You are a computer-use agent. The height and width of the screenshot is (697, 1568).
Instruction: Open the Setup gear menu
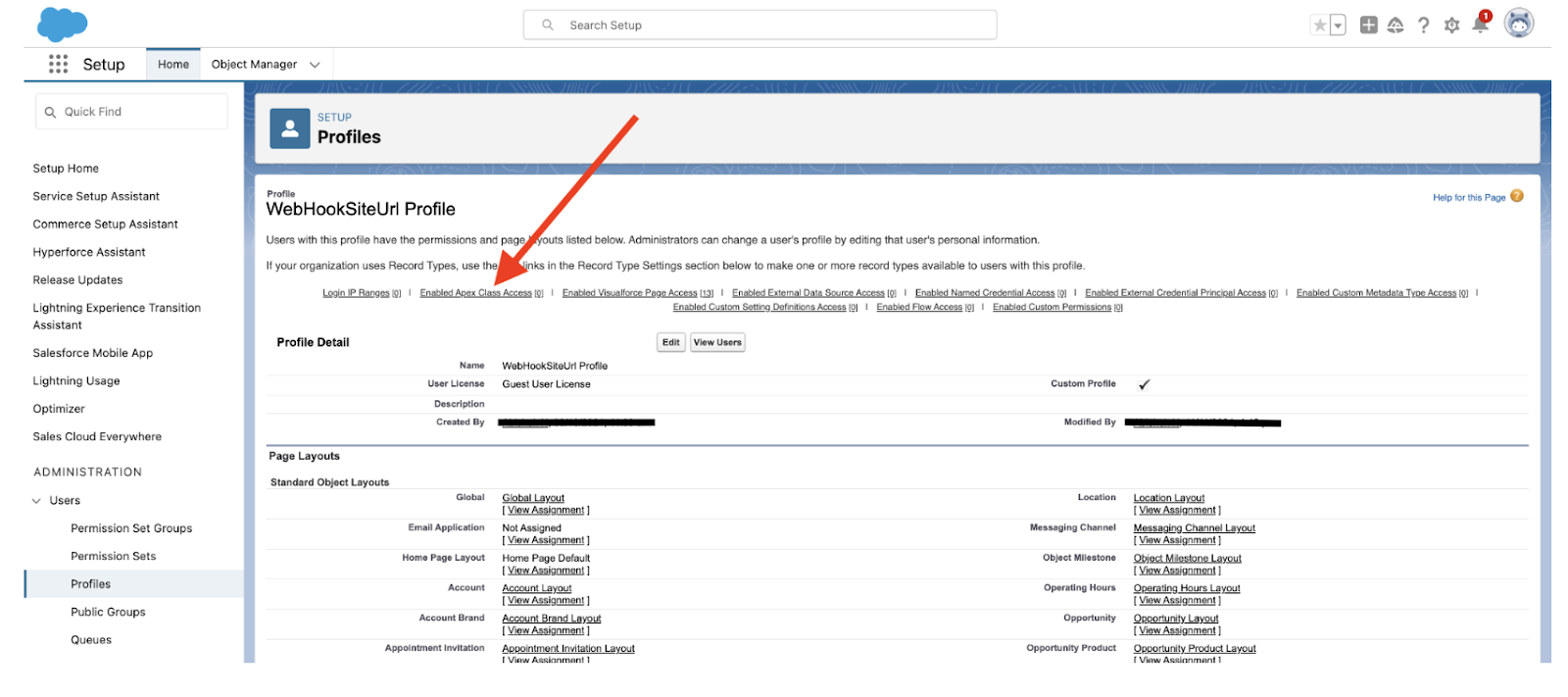[1451, 25]
